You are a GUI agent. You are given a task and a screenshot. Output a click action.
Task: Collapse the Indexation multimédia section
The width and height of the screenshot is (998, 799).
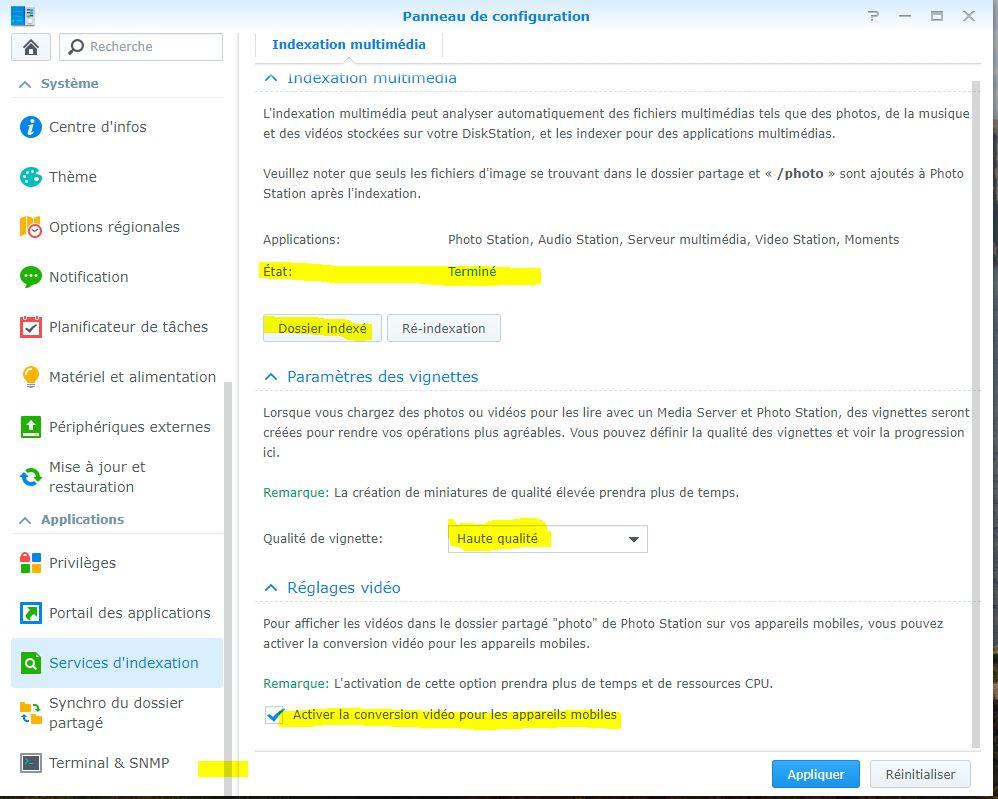coord(271,78)
